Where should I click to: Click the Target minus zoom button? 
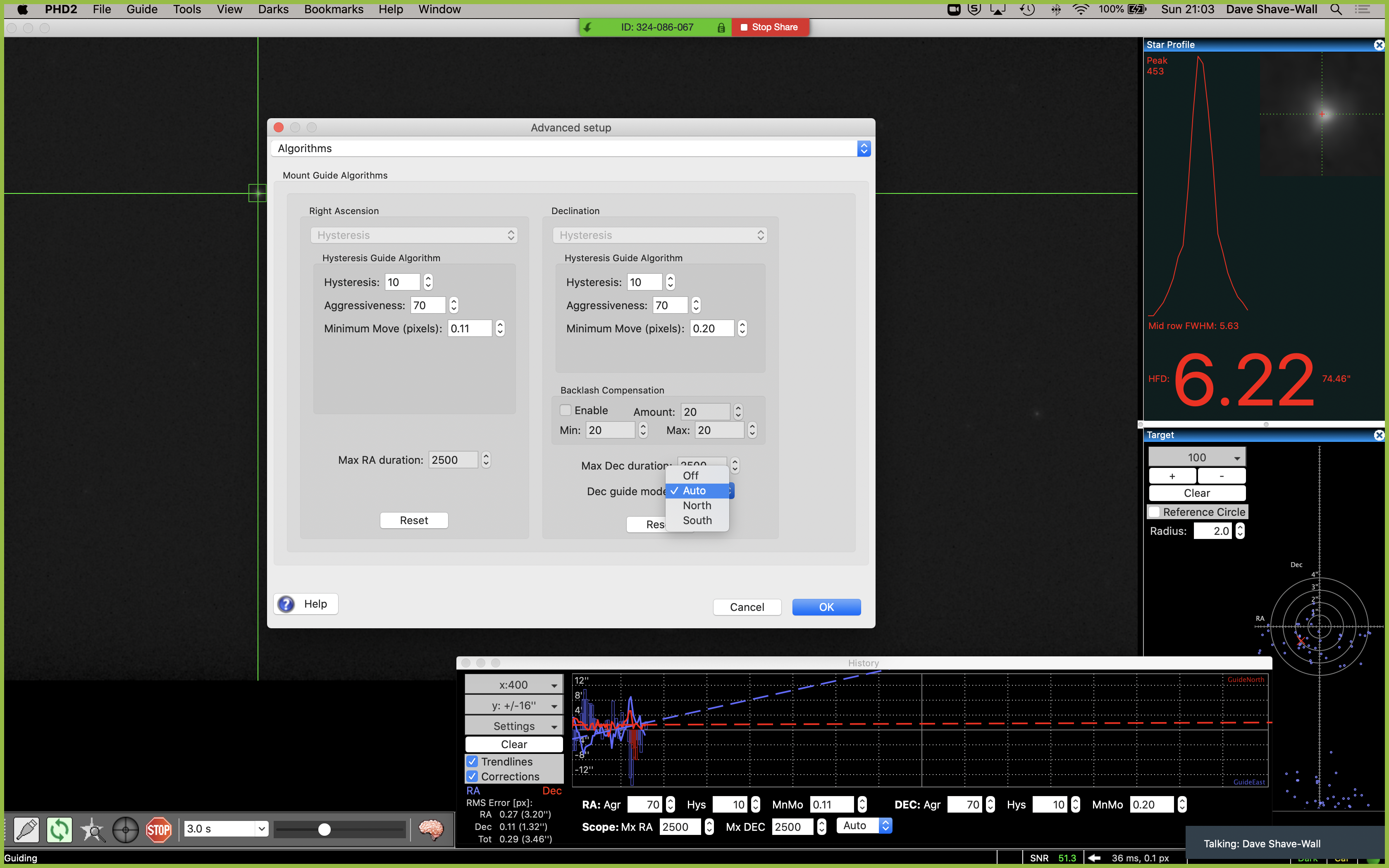[x=1222, y=475]
